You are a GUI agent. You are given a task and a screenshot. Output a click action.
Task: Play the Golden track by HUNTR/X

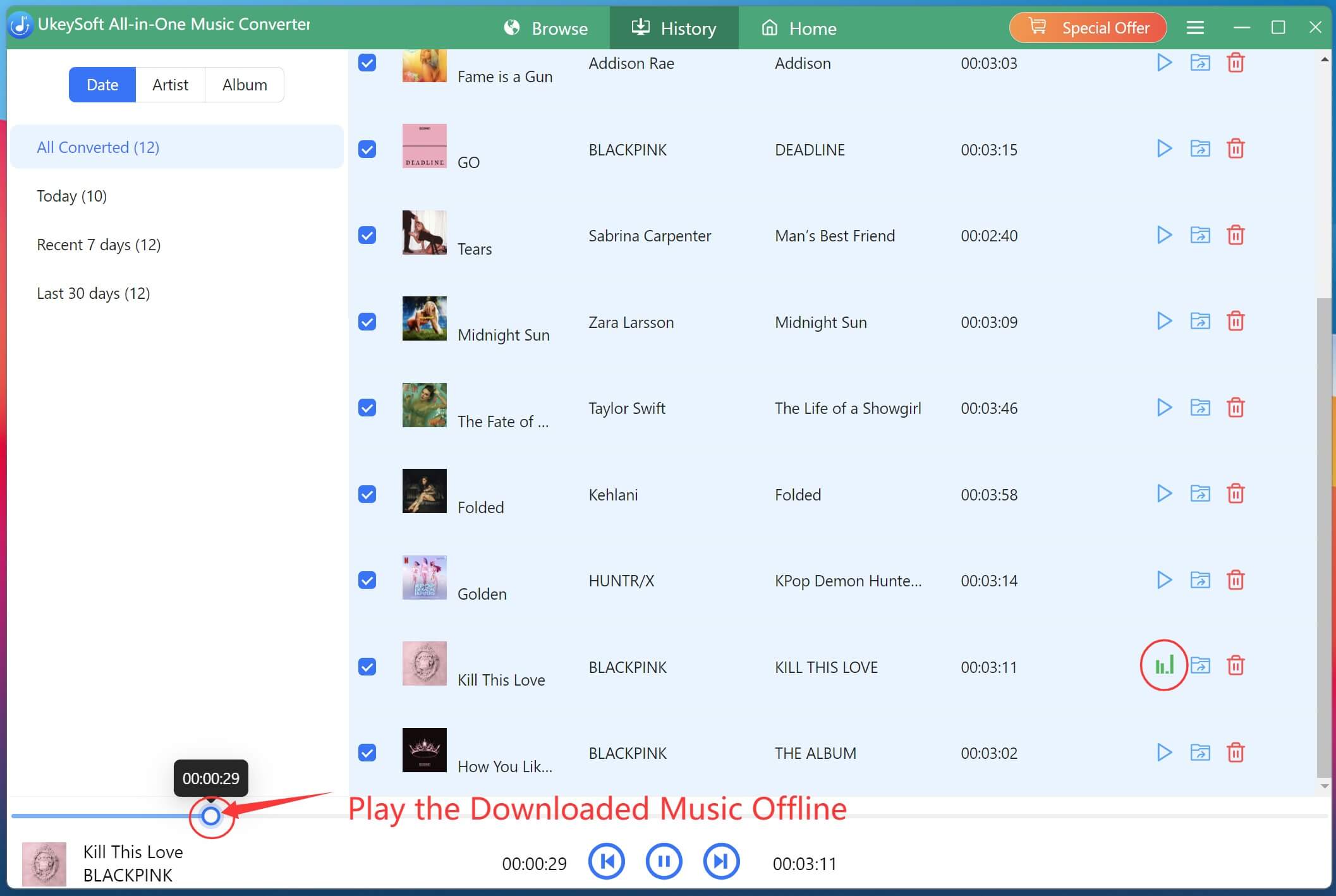pos(1164,580)
